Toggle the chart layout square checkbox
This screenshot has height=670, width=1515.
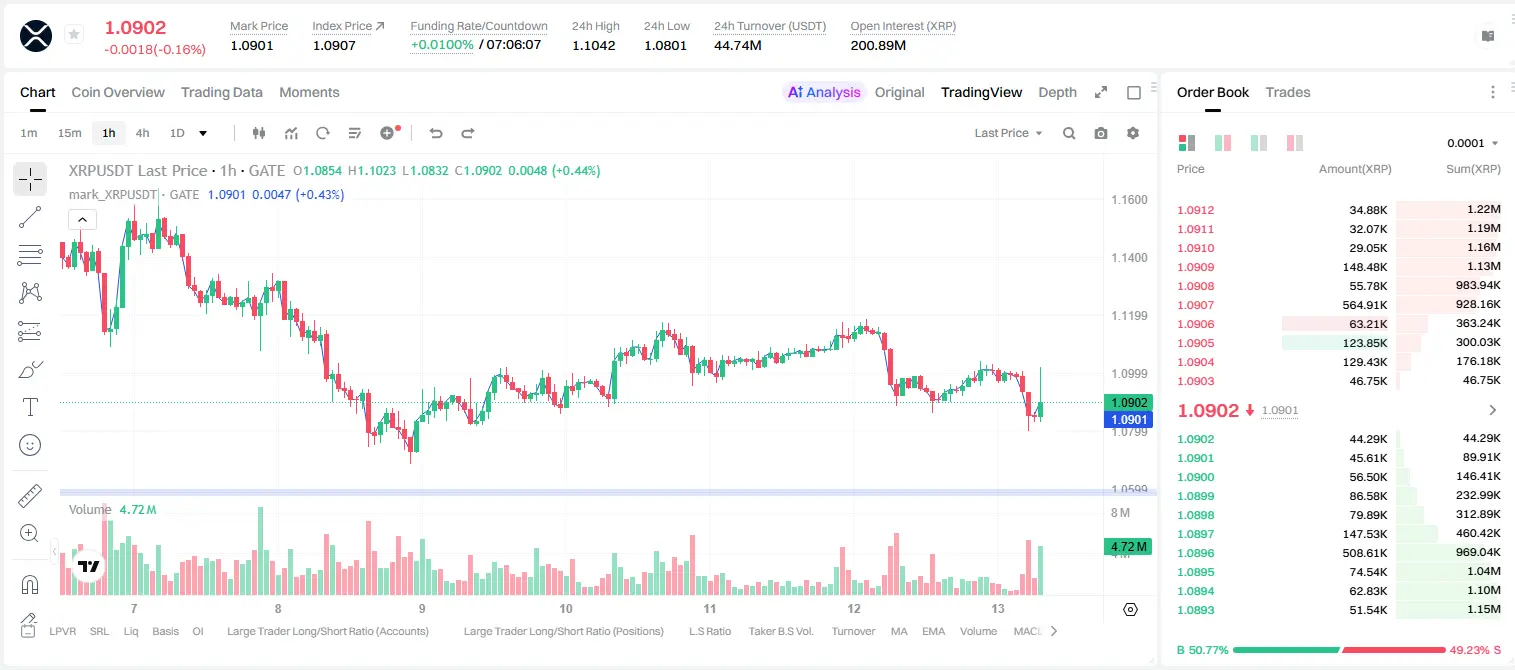click(x=1134, y=92)
